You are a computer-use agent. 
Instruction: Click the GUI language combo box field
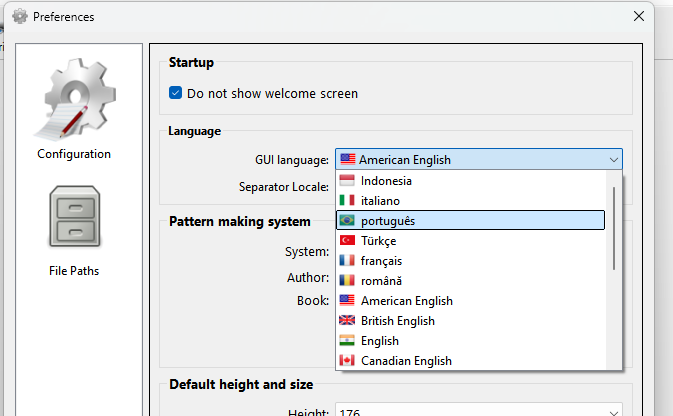(470, 160)
